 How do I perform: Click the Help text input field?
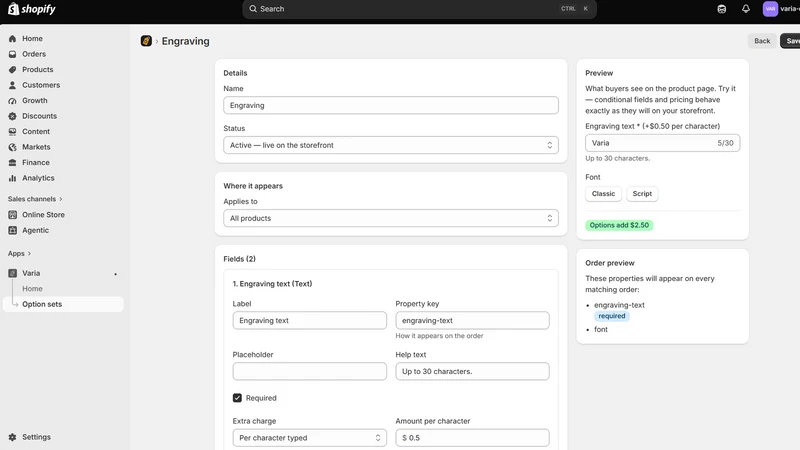coord(472,371)
